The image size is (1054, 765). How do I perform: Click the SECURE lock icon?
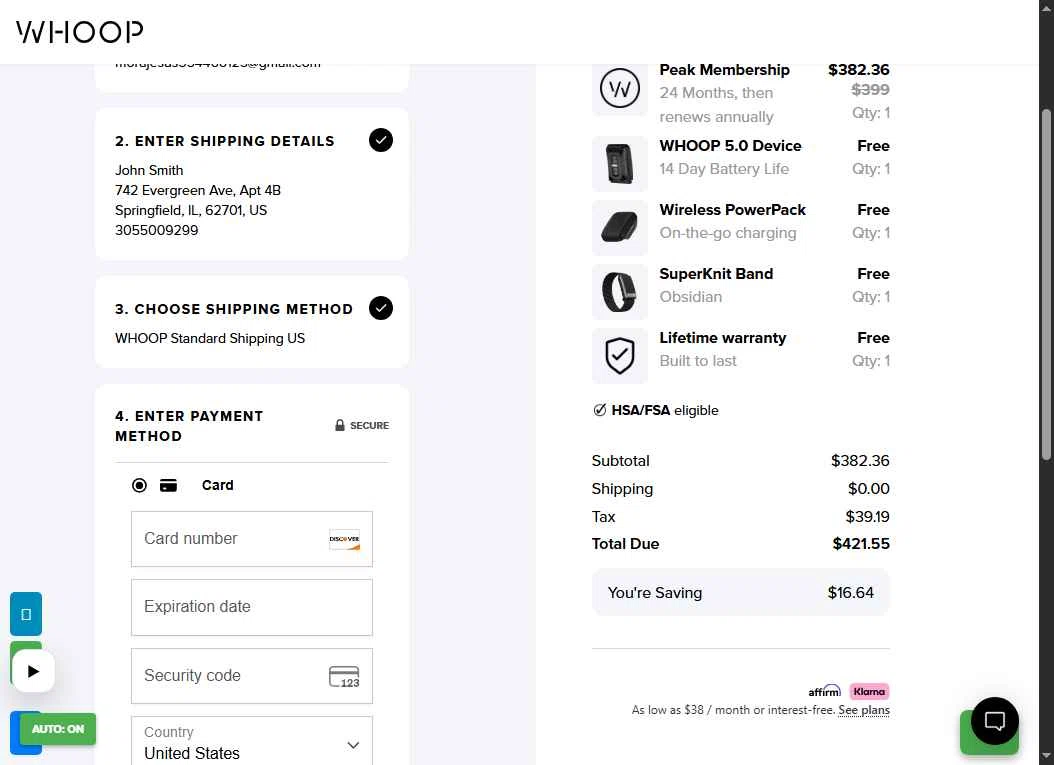point(340,425)
